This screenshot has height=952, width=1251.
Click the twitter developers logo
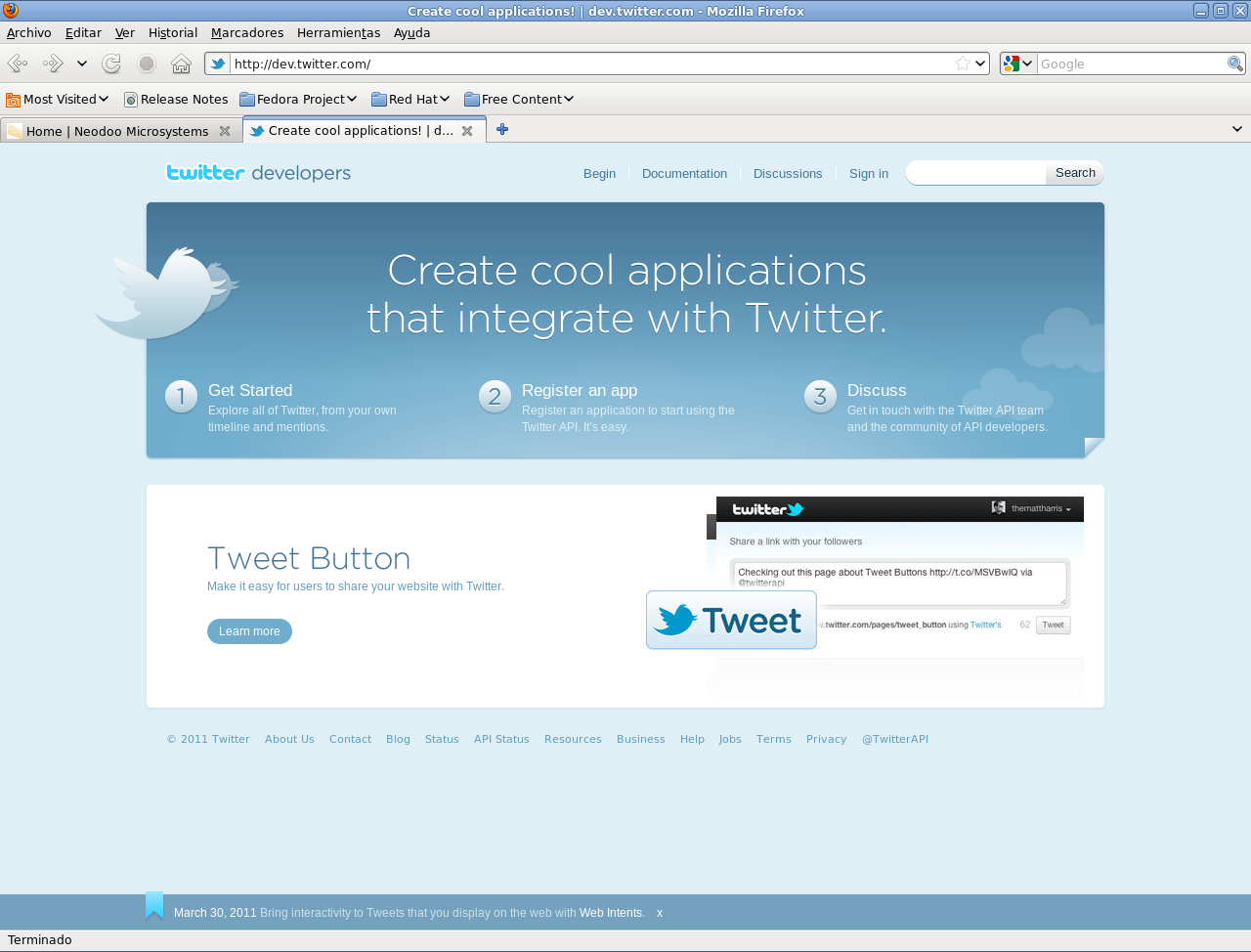click(258, 173)
